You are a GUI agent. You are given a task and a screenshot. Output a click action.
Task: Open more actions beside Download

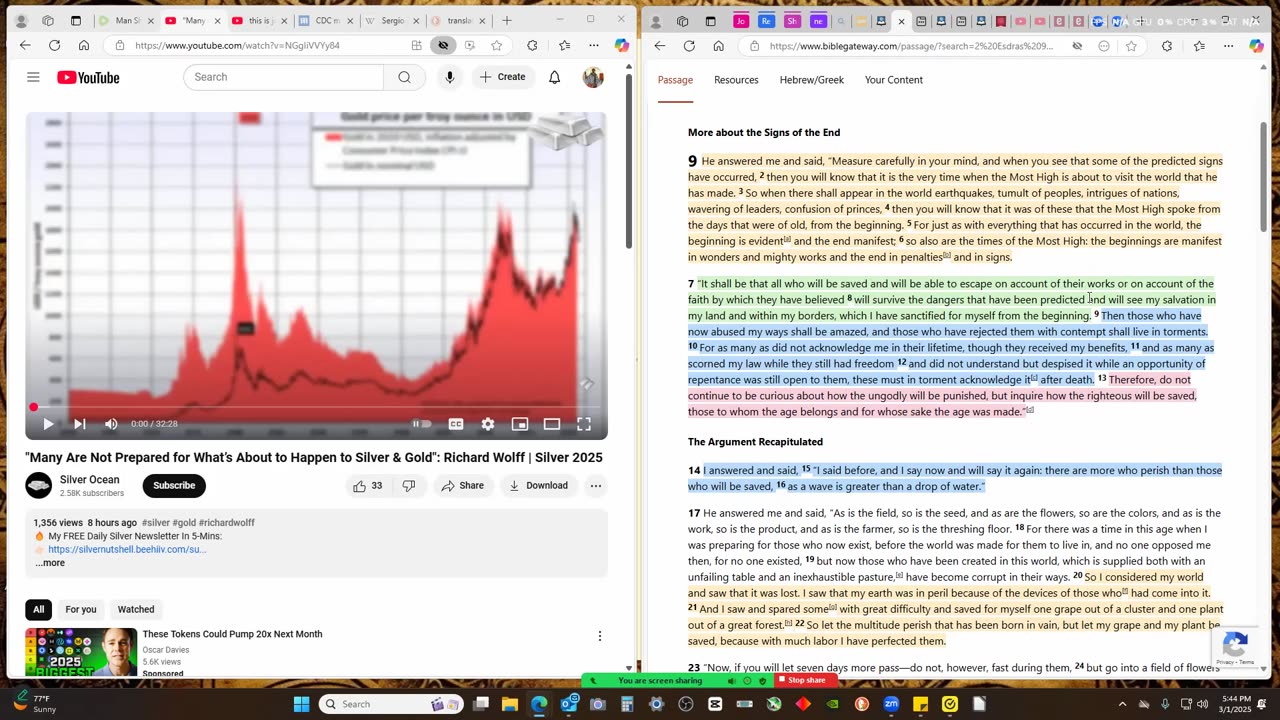tap(595, 486)
